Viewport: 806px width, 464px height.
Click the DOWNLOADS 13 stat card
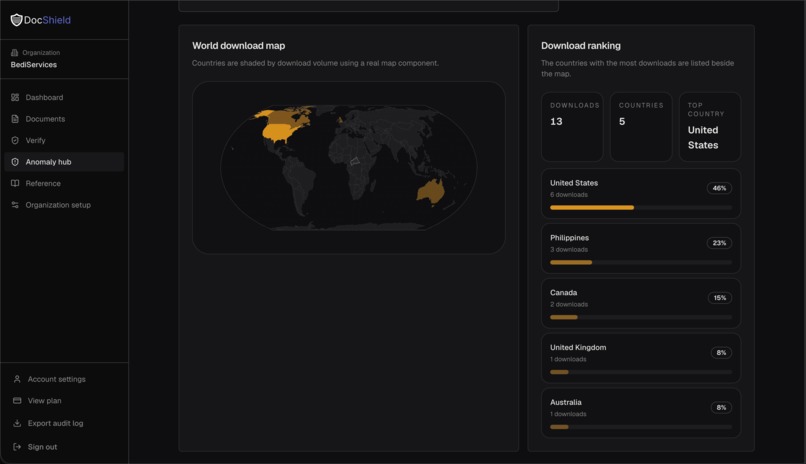pos(572,127)
